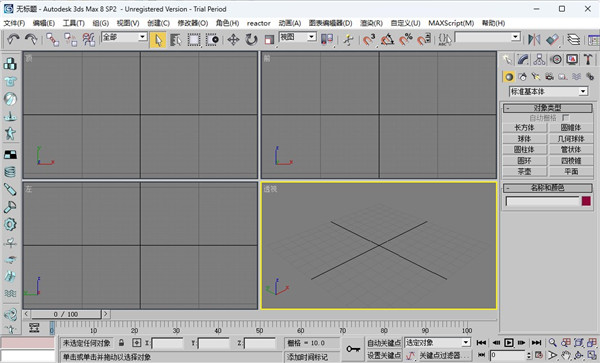
Task: Pick the Bind to Space Warp tool
Action: [x=88, y=39]
